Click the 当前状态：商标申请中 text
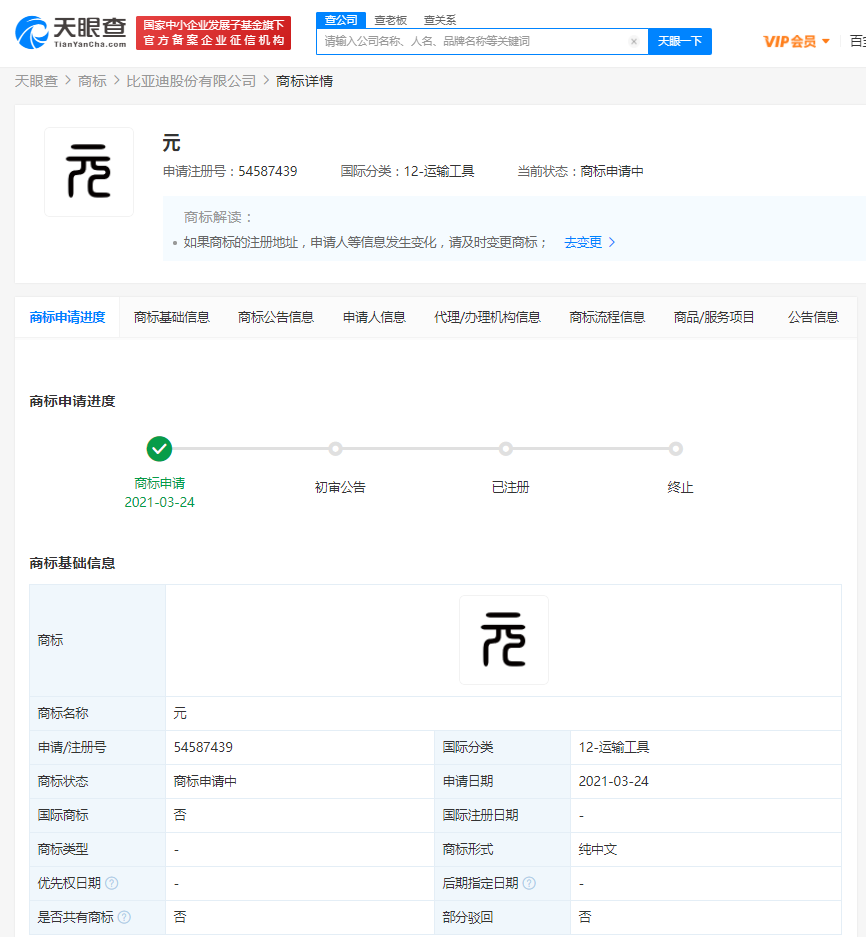Viewport: 866px width, 937px height. point(580,172)
